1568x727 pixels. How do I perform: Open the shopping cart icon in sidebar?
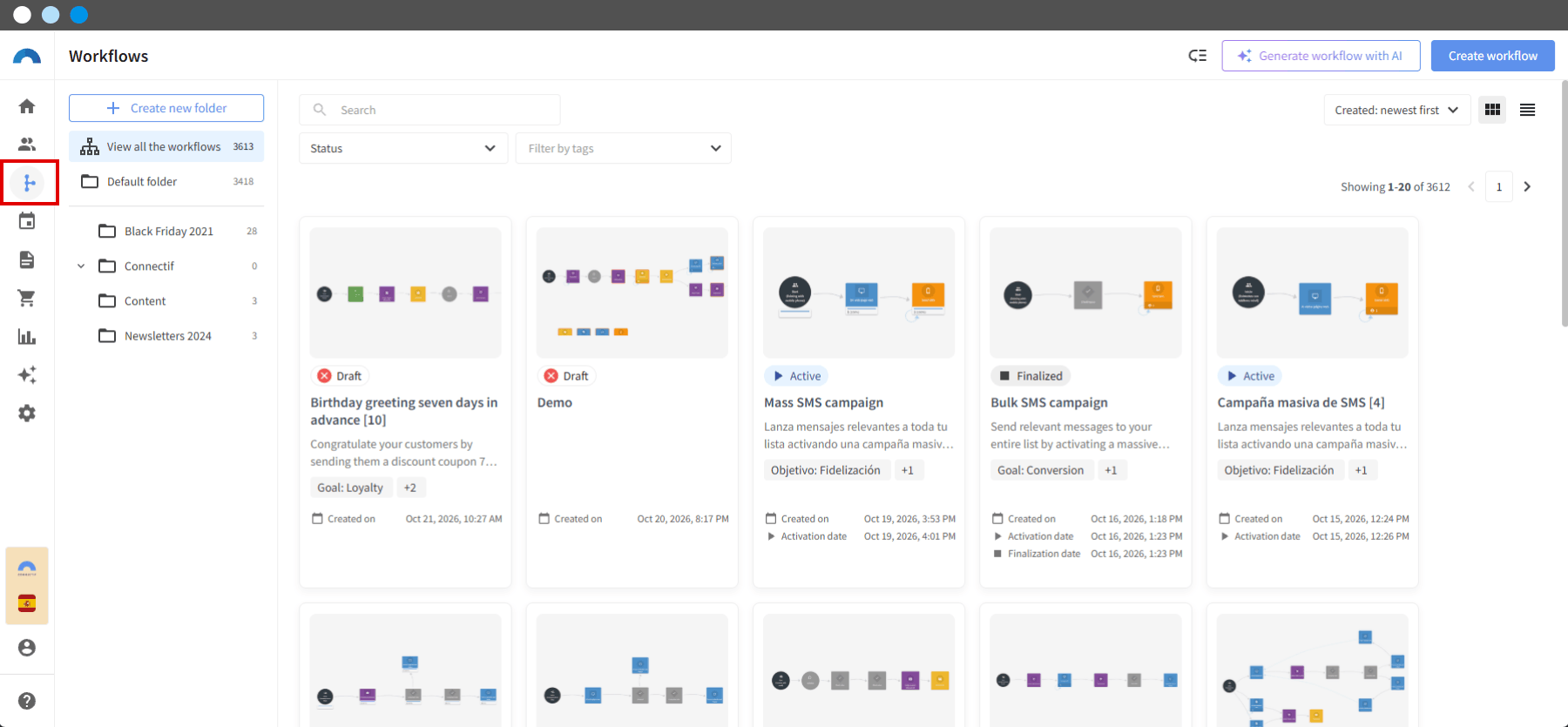click(x=27, y=298)
